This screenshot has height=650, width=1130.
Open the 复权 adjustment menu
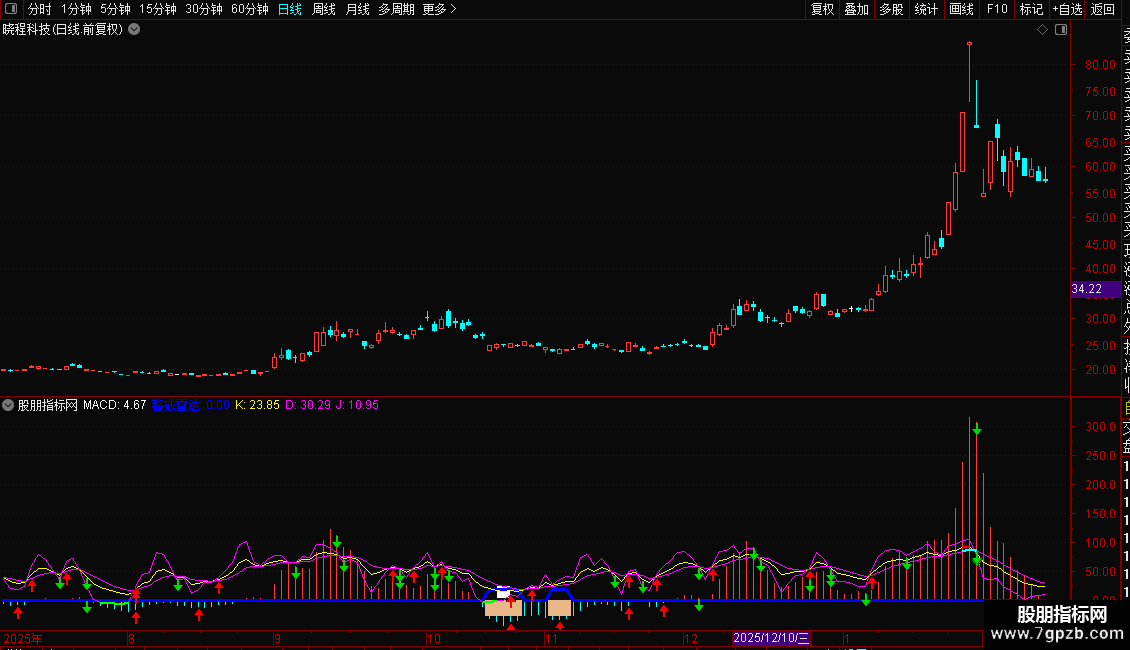point(822,9)
